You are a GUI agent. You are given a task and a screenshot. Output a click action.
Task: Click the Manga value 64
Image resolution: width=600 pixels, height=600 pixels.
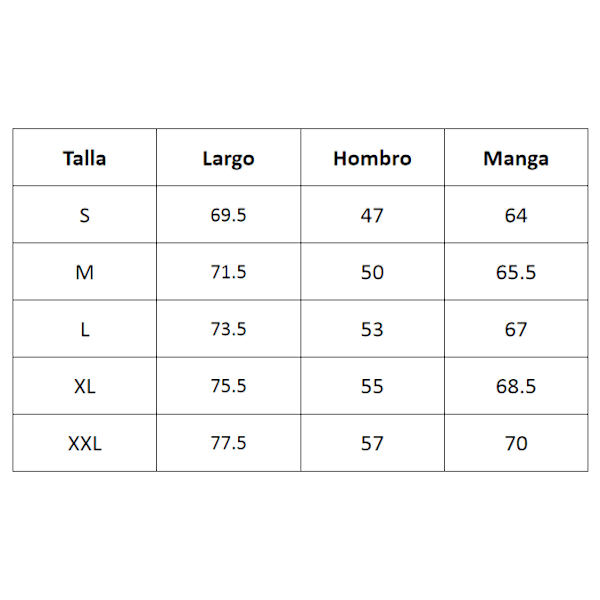click(x=516, y=215)
